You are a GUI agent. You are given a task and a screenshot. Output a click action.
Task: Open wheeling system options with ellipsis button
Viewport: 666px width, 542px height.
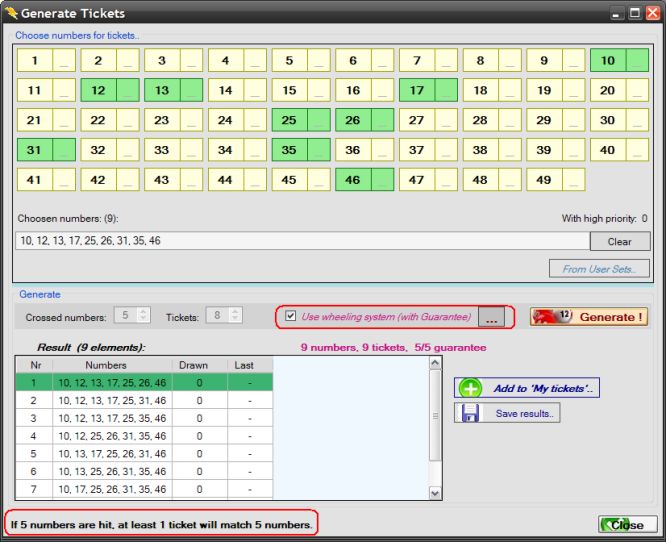[490, 317]
